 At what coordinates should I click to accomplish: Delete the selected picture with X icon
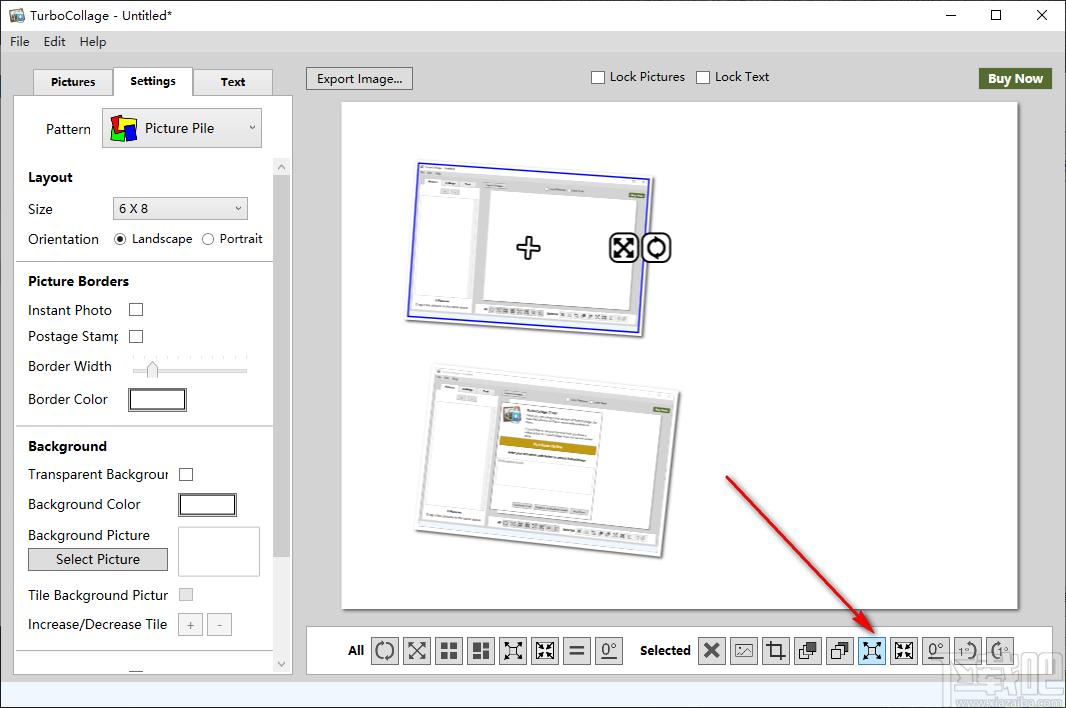pos(712,651)
